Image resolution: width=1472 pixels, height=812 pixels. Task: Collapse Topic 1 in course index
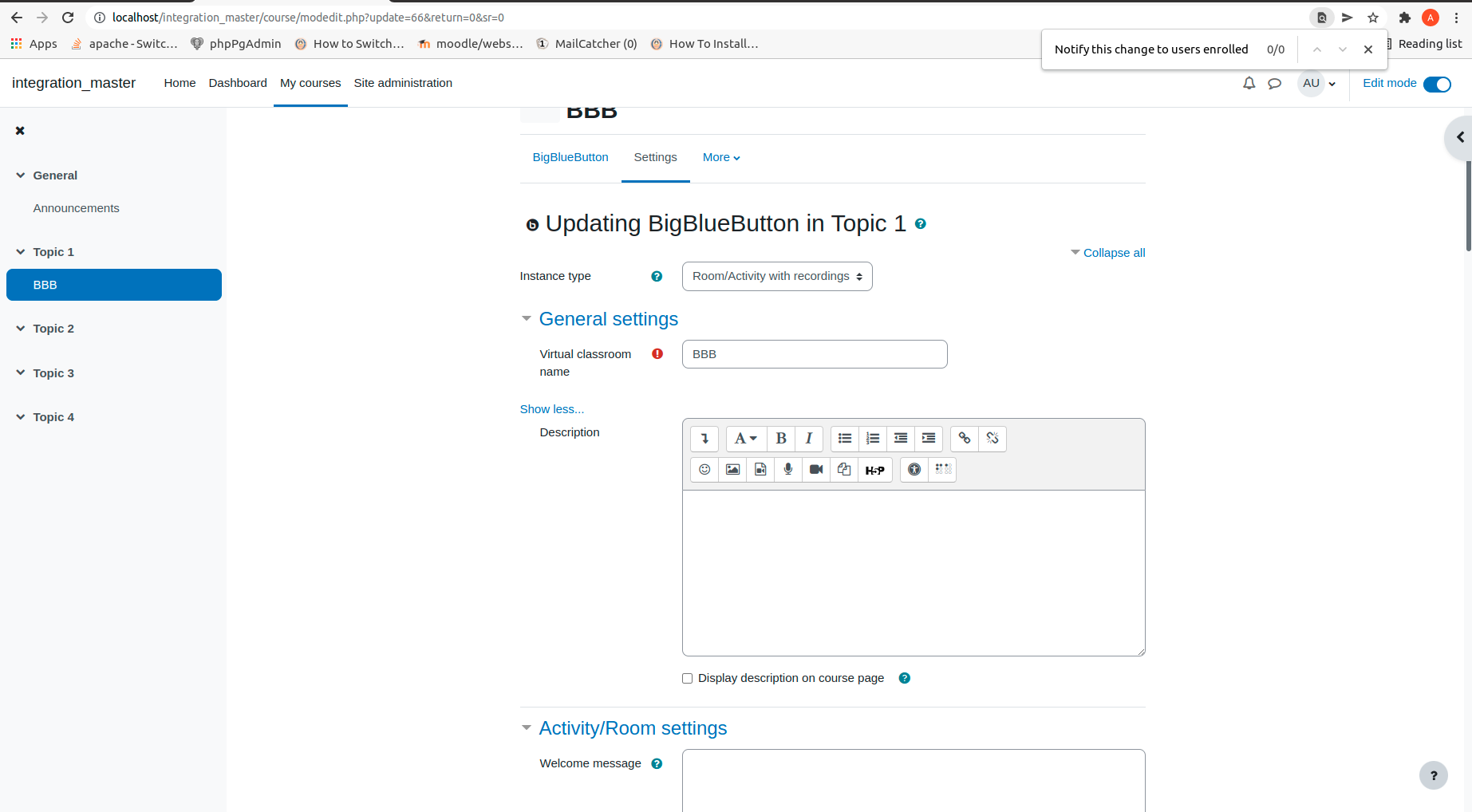[x=21, y=252]
